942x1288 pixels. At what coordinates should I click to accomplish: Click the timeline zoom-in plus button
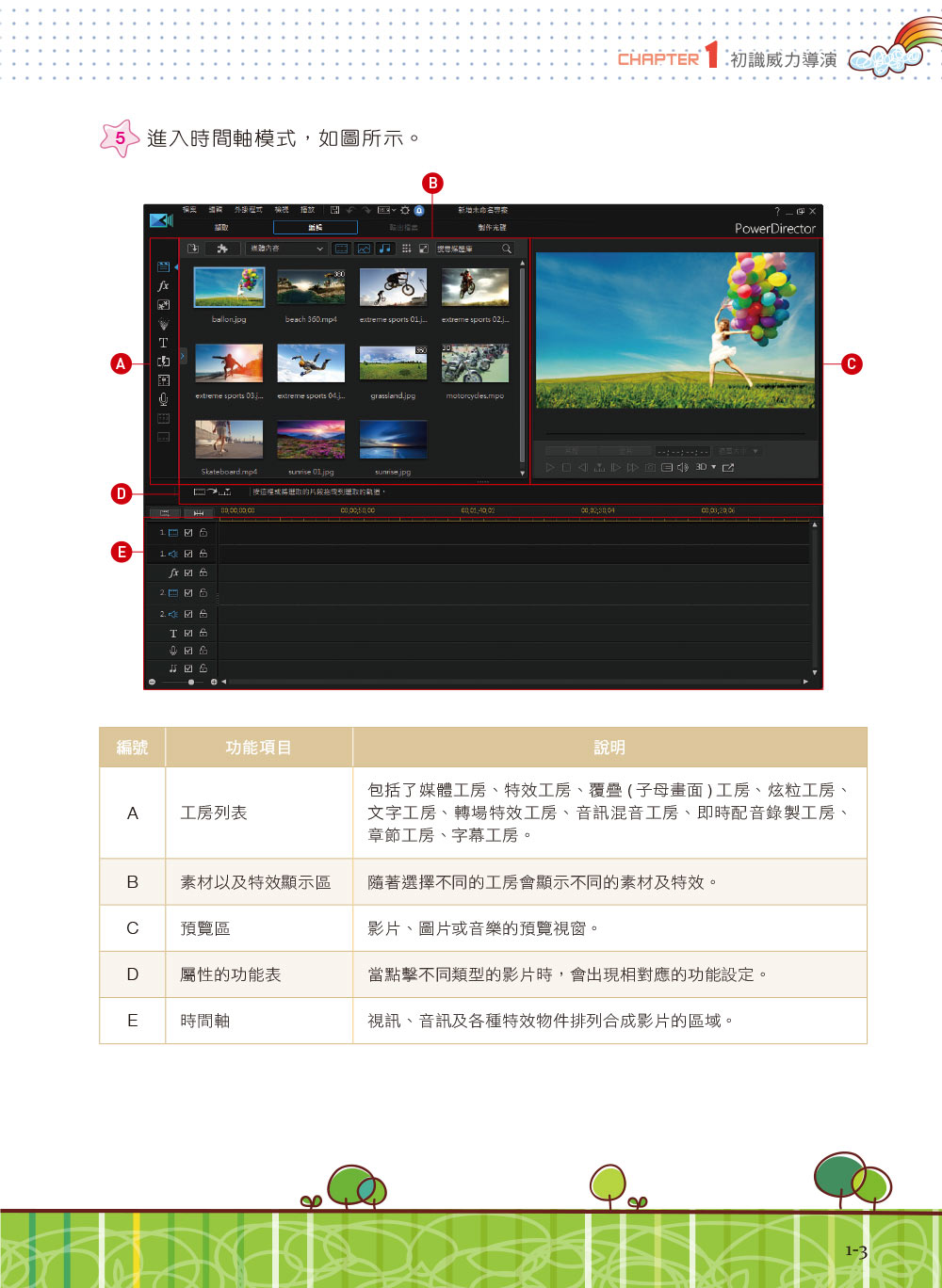[214, 682]
